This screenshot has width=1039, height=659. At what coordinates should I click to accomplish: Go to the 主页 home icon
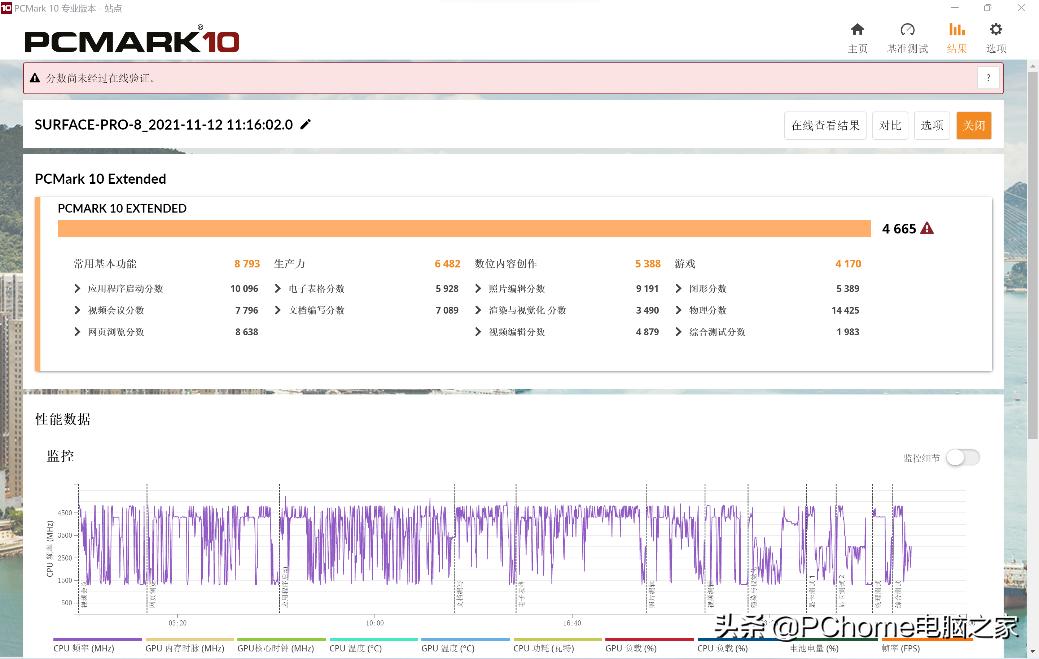pyautogui.click(x=857, y=30)
